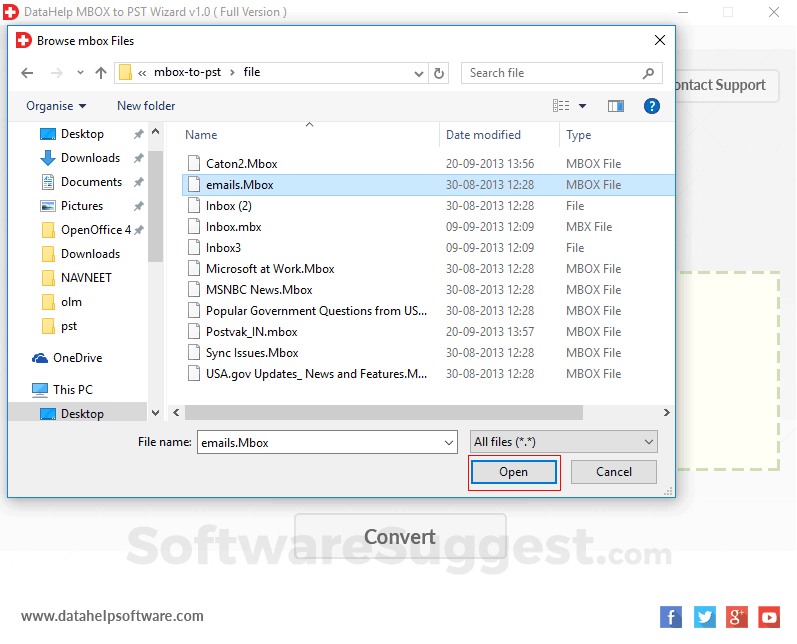Sort by Type column header
Image resolution: width=797 pixels, height=644 pixels.
(x=578, y=135)
